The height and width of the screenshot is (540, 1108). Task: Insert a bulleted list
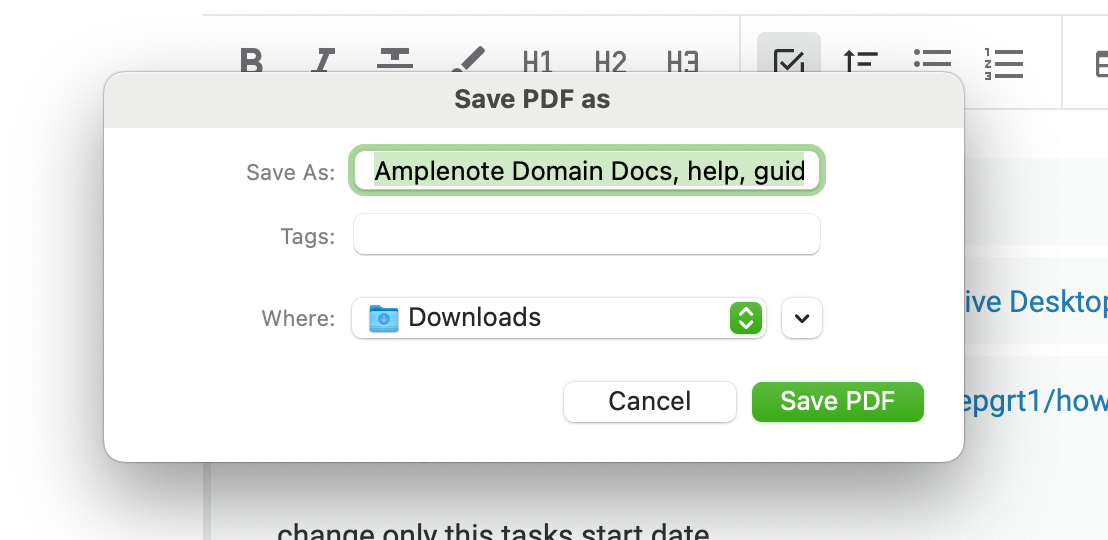(x=932, y=60)
